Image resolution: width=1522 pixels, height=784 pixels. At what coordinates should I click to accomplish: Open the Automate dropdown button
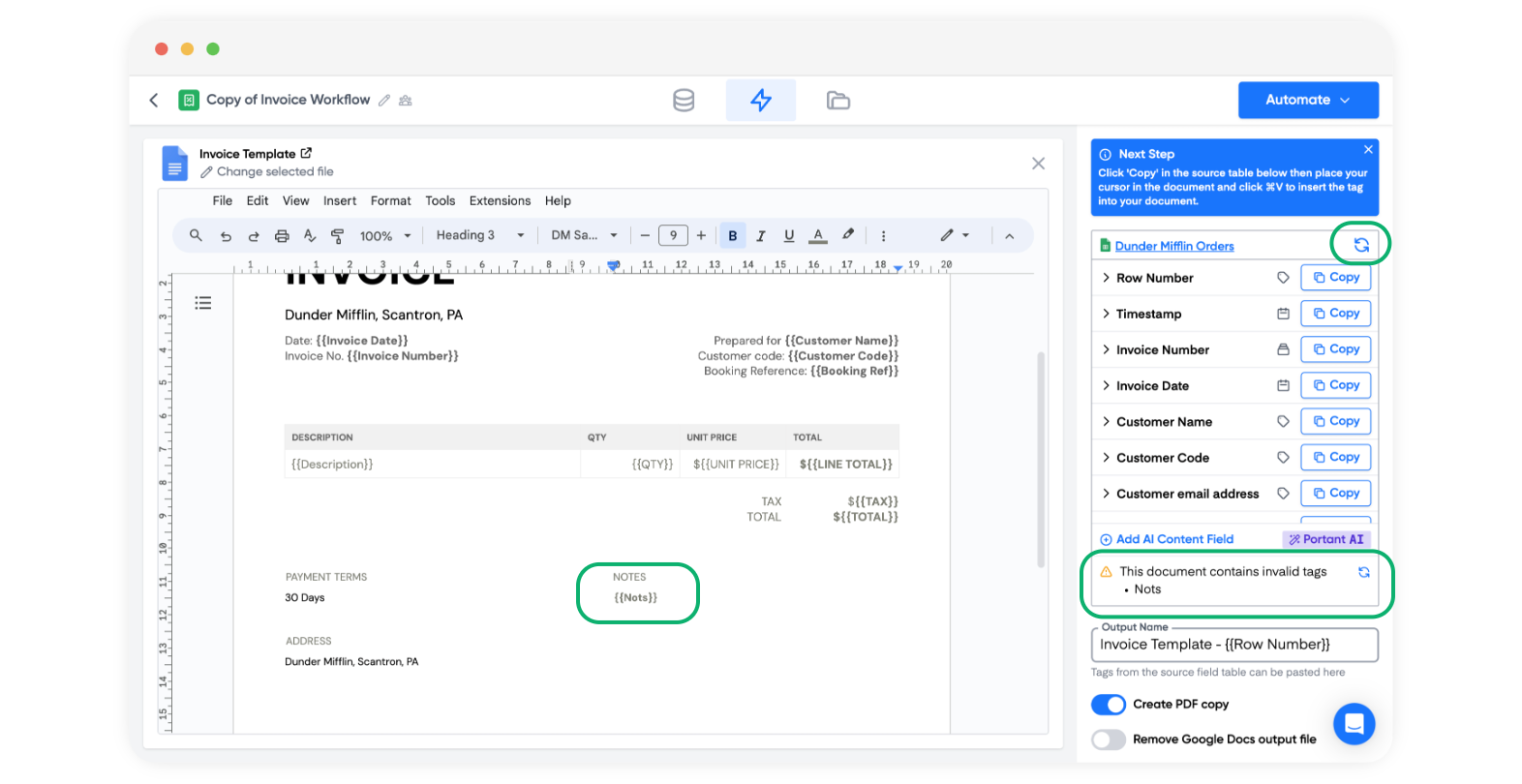[1307, 100]
